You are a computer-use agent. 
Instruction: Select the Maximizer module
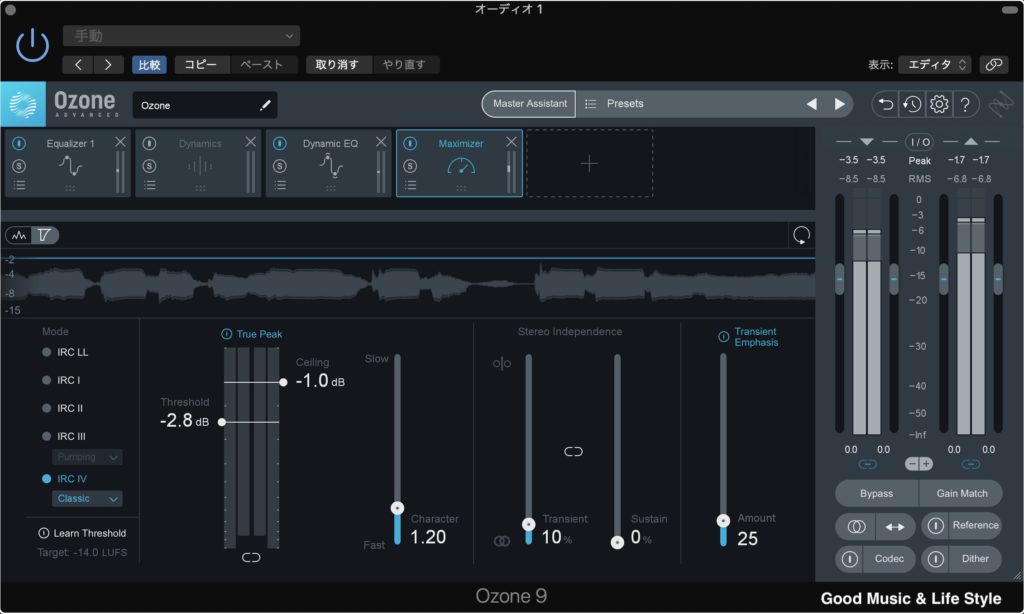[459, 163]
